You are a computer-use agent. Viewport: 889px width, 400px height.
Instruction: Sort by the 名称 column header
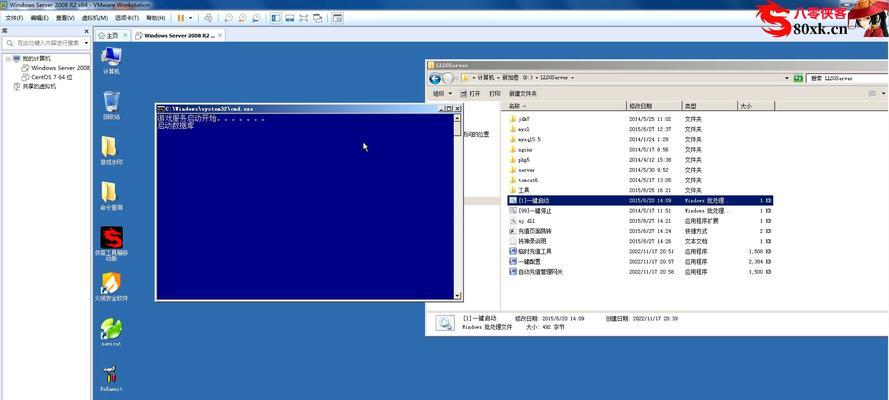564,106
